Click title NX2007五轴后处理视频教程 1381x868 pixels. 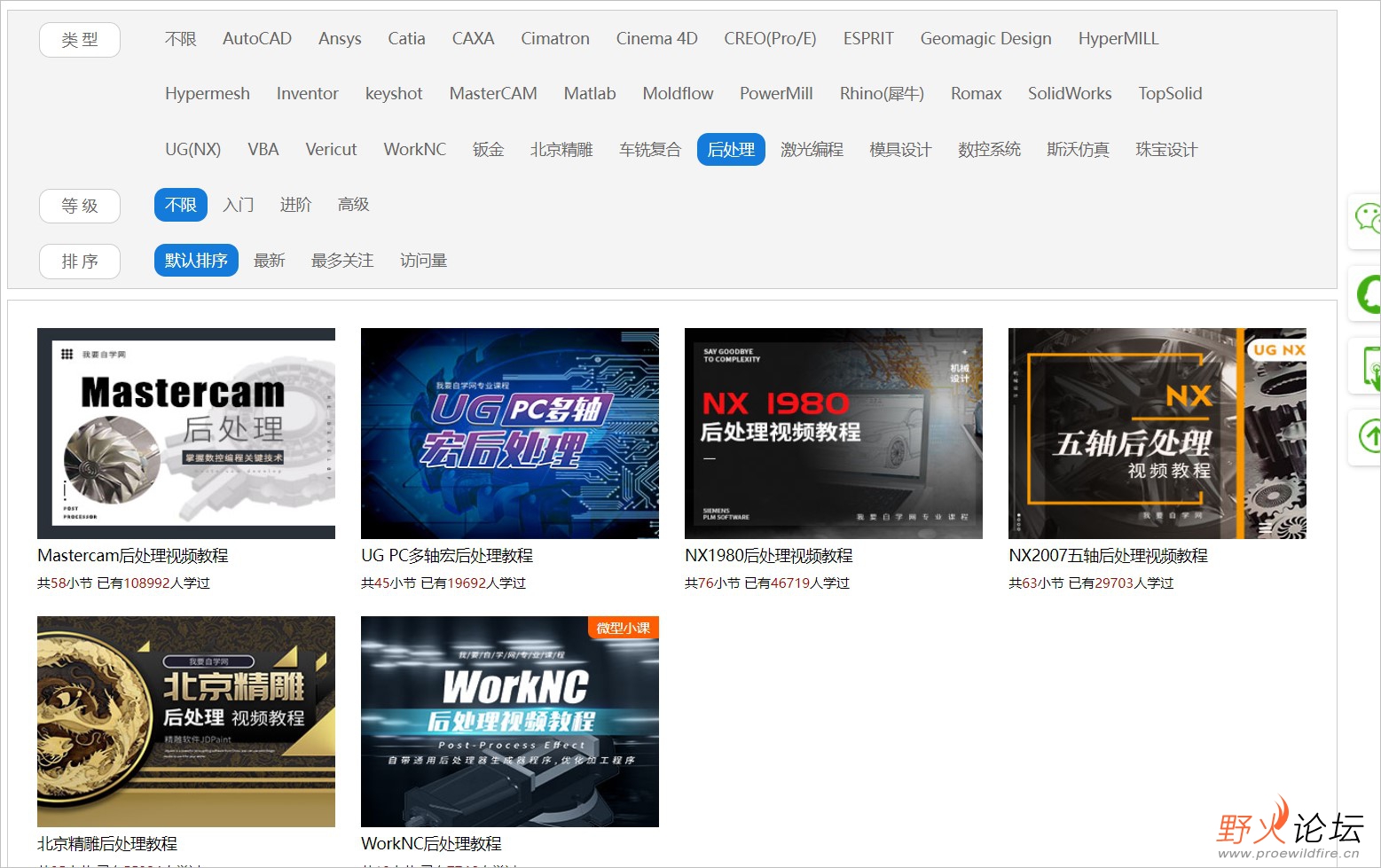point(1109,556)
